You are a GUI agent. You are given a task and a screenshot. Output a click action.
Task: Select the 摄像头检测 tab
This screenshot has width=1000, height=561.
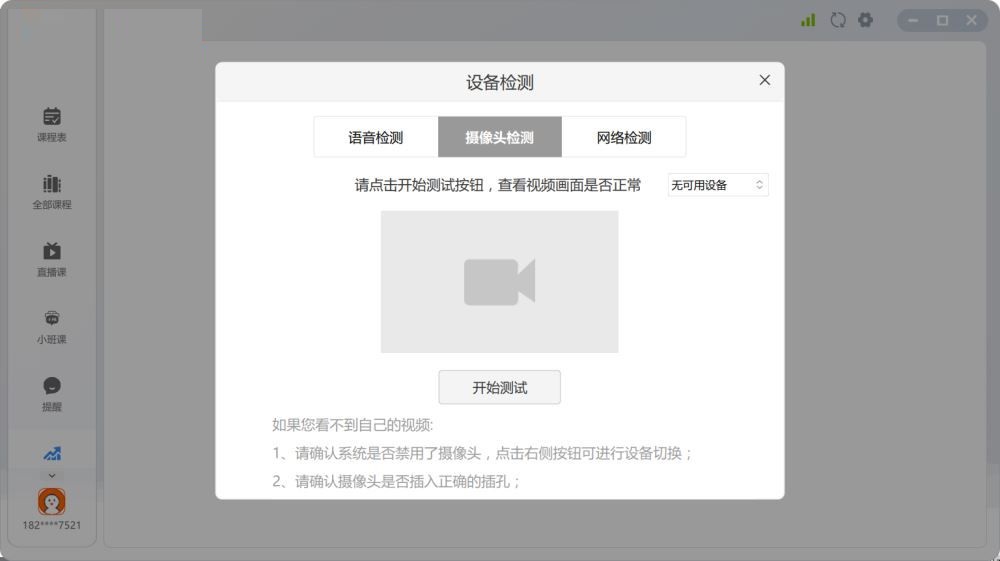499,137
